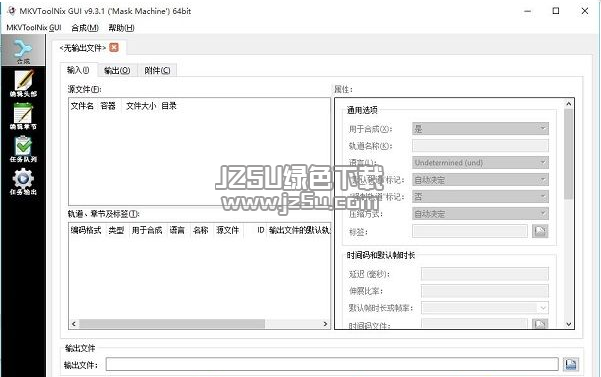Open the chapter editor (编辑章节) tool
The height and width of the screenshot is (377, 601).
(x=23, y=116)
